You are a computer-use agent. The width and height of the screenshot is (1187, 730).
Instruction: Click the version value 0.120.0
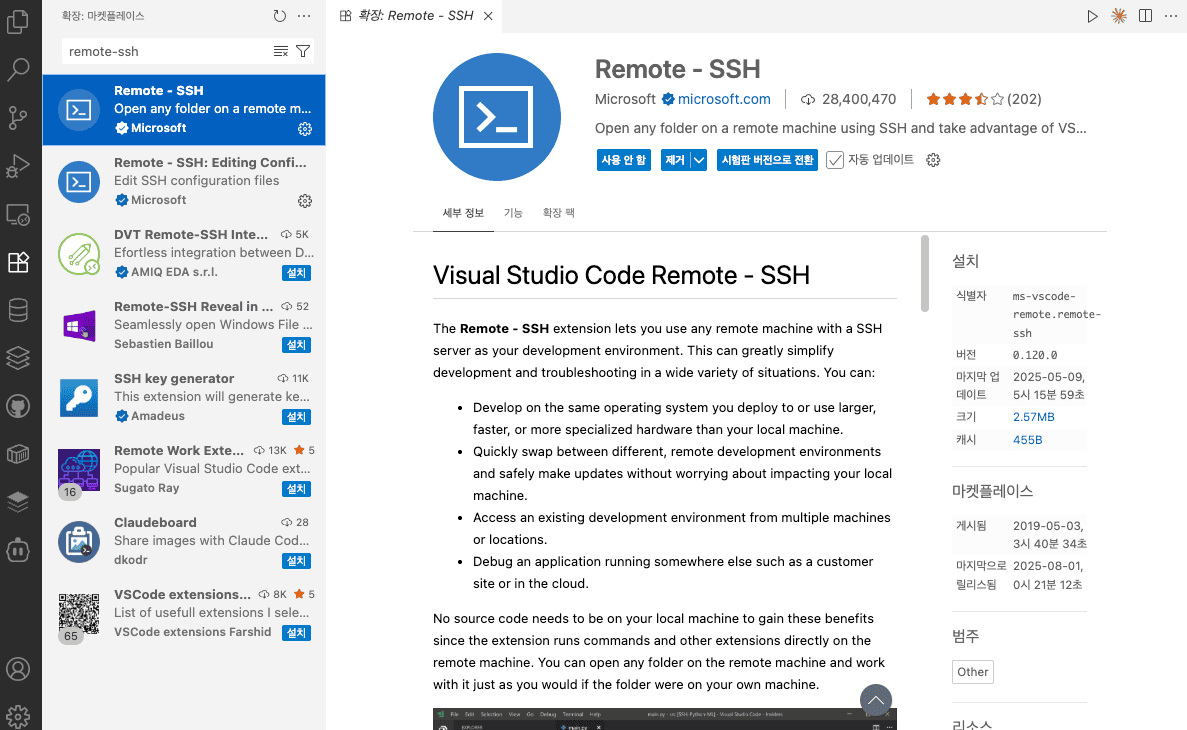(x=1035, y=355)
